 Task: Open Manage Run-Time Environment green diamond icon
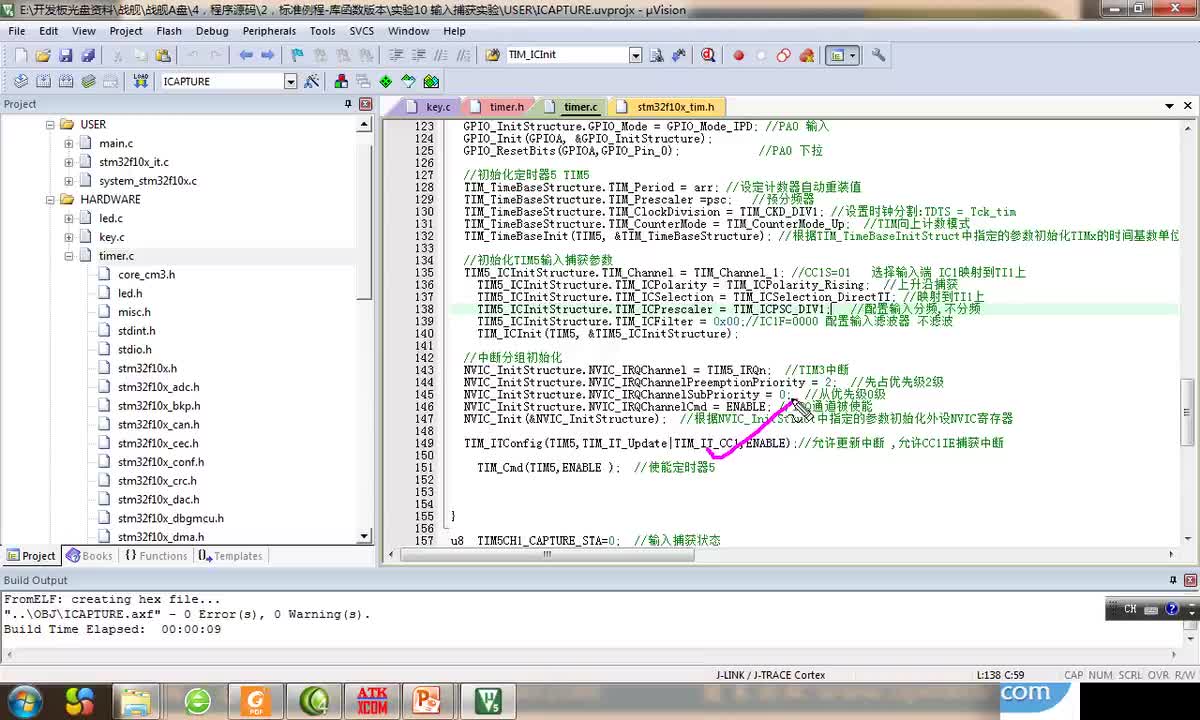pyautogui.click(x=386, y=81)
